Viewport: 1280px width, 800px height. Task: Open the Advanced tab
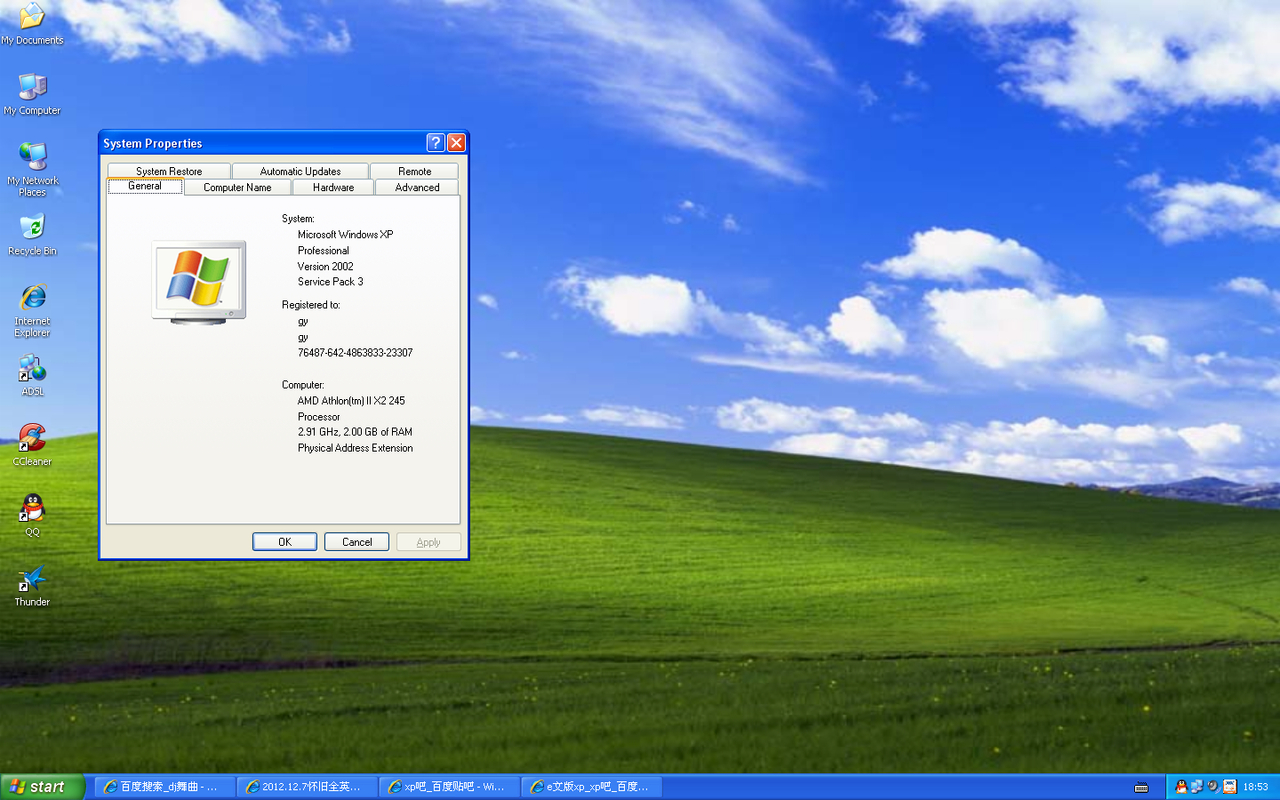coord(417,187)
